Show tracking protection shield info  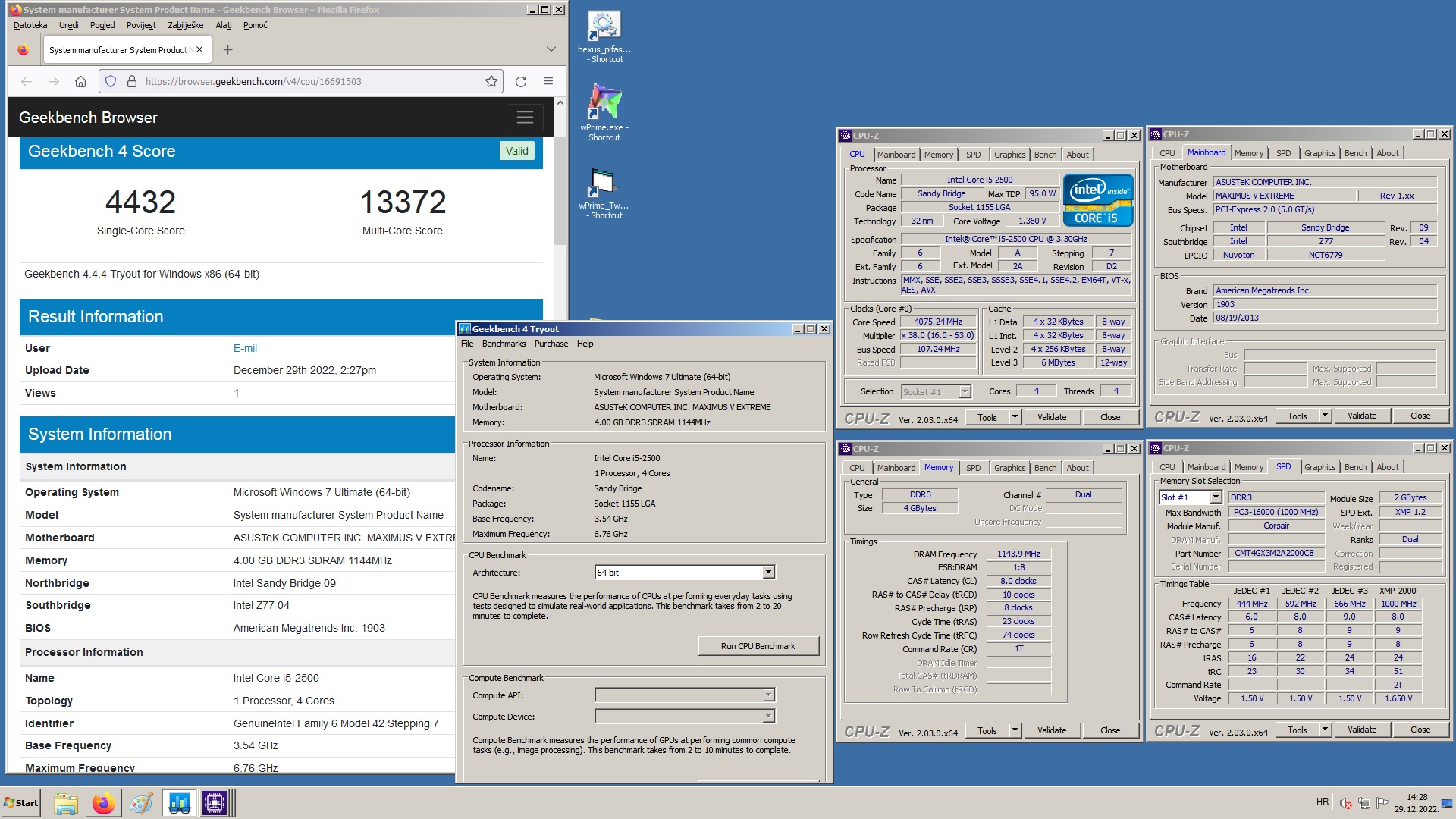pos(111,81)
